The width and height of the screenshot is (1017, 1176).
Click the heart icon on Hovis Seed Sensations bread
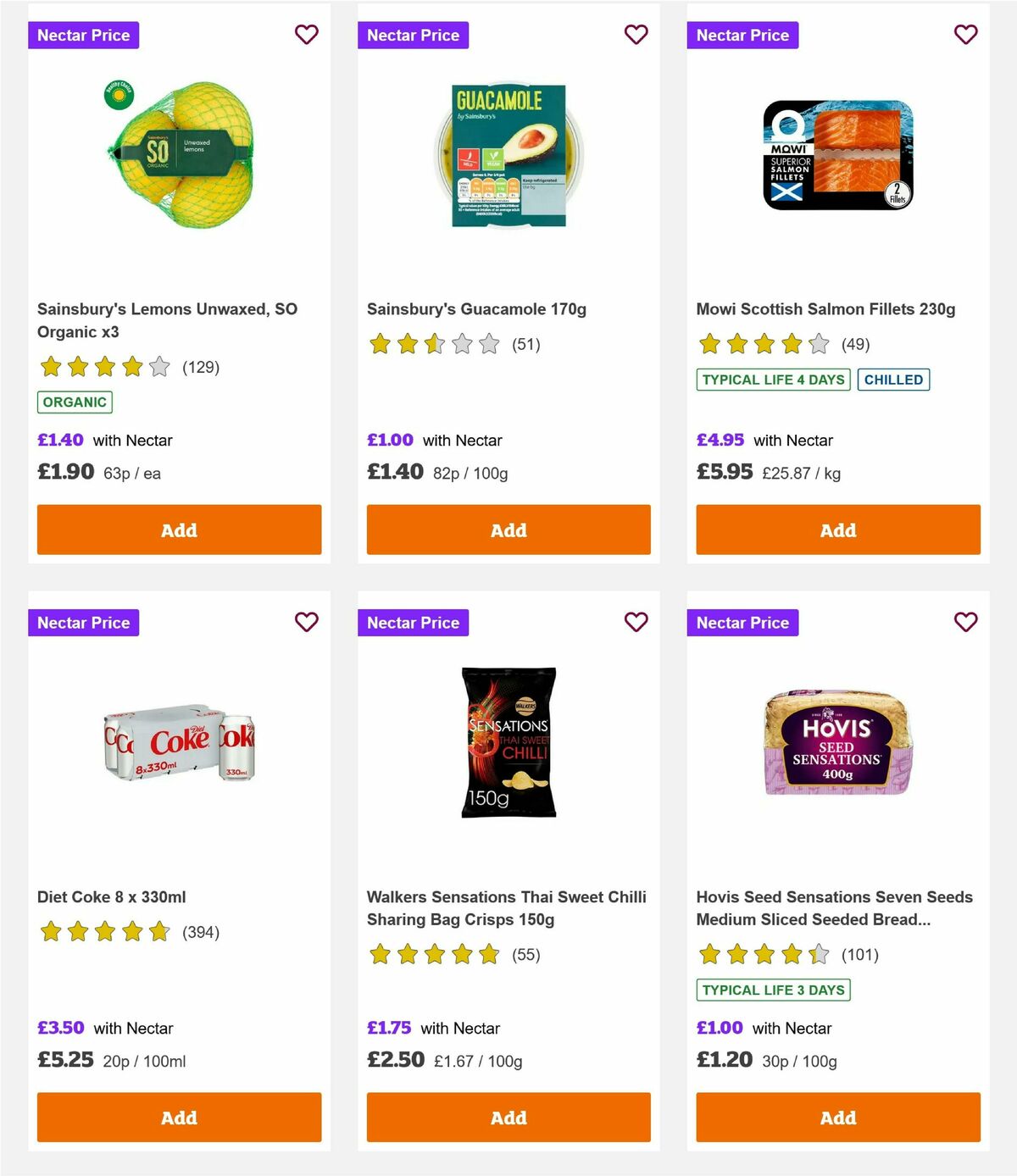click(x=965, y=622)
